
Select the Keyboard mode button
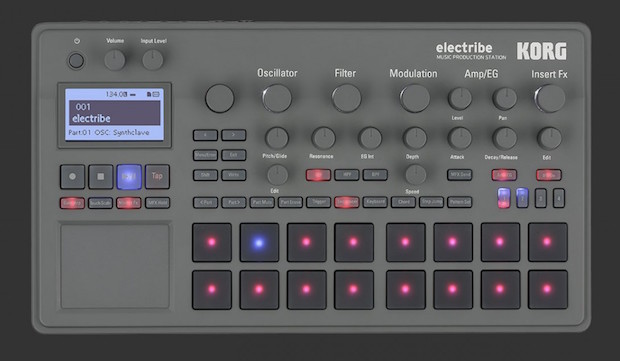tap(375, 202)
